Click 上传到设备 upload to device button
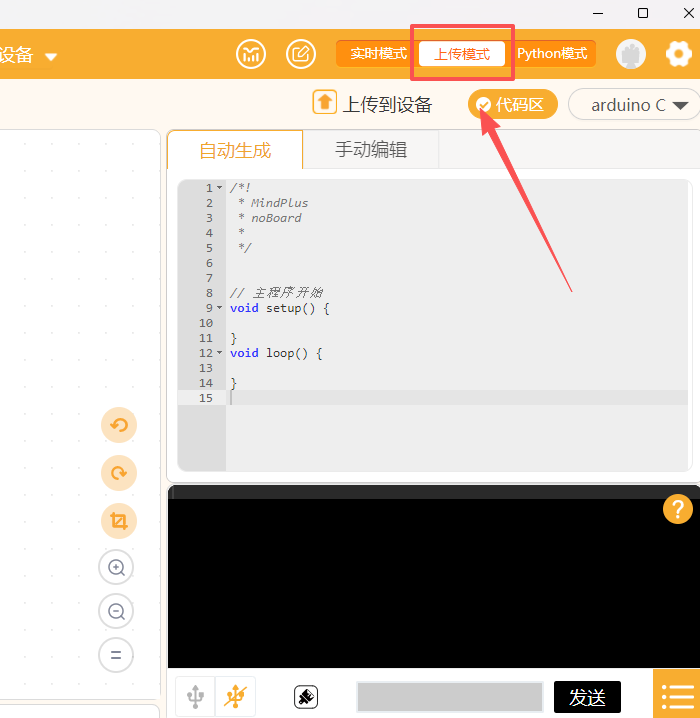The image size is (700, 718). point(373,104)
